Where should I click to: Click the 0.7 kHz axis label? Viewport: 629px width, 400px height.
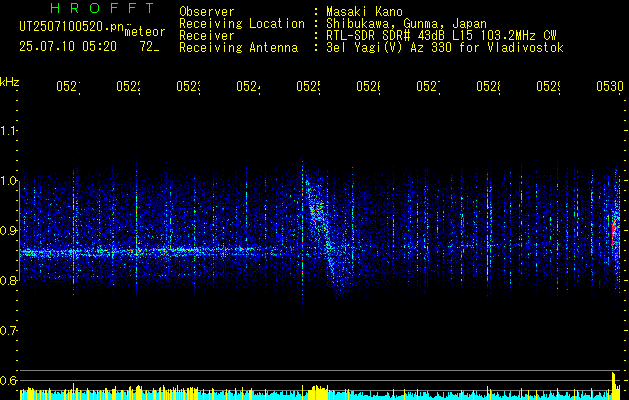(x=8, y=331)
